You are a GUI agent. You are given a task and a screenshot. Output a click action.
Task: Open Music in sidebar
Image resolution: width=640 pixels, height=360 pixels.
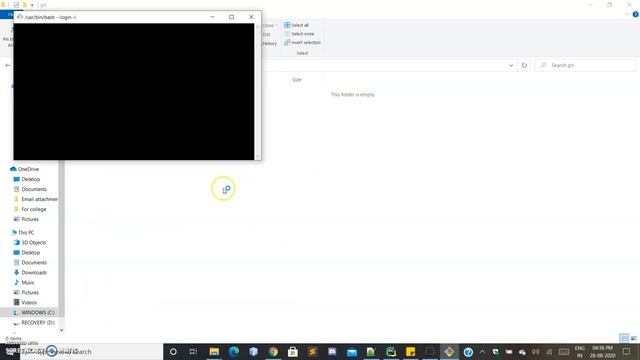24,282
